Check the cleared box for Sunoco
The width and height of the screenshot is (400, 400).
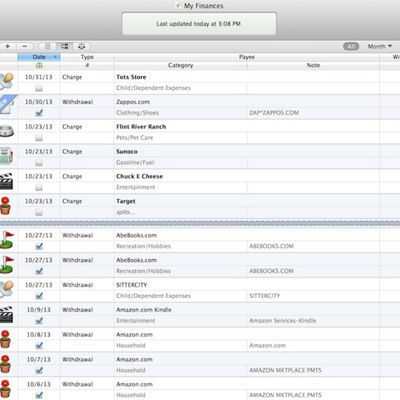(x=39, y=163)
